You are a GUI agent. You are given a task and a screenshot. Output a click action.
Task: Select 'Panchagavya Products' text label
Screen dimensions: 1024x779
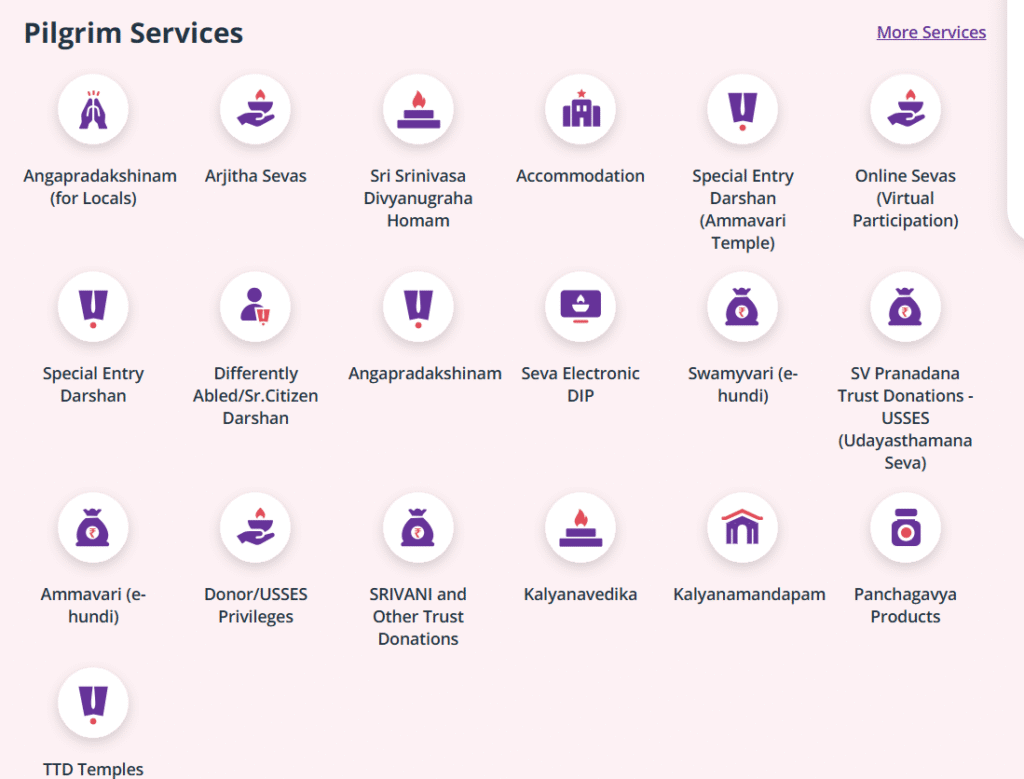(x=905, y=605)
